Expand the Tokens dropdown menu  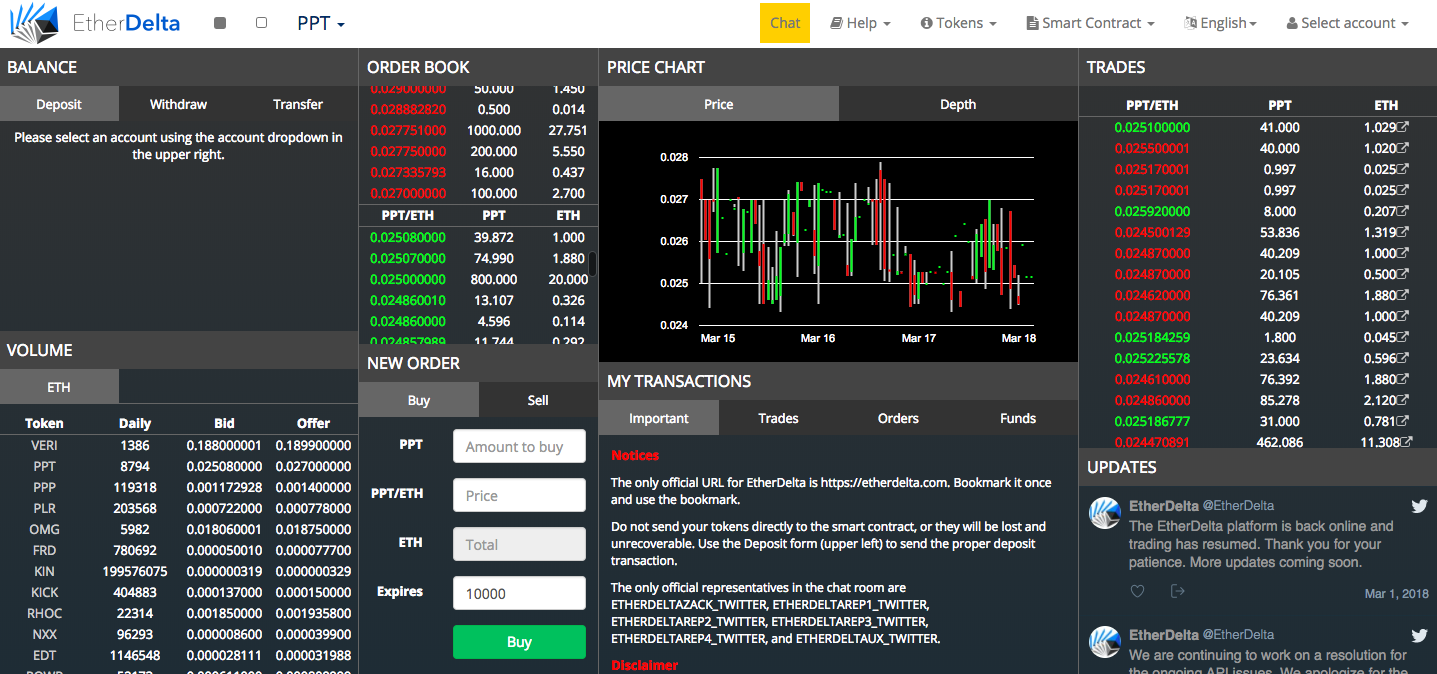958,23
